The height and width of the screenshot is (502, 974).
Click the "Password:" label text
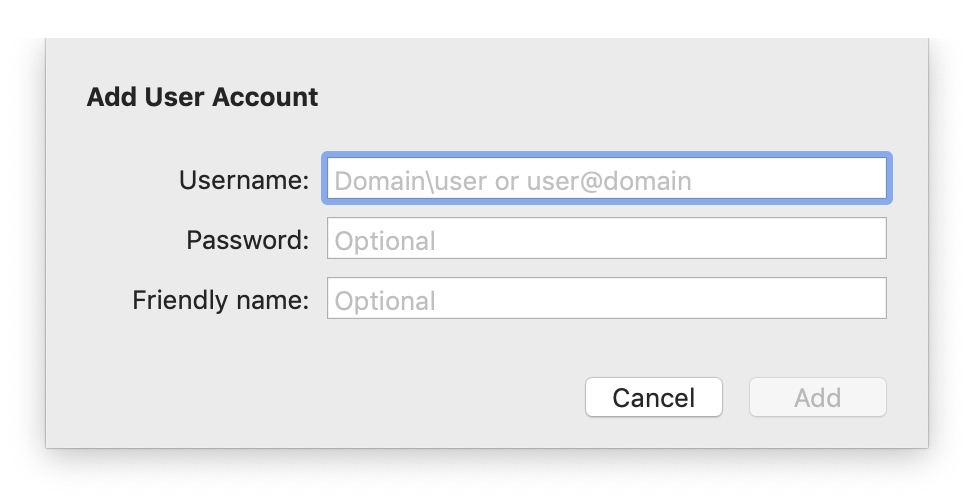(x=247, y=240)
